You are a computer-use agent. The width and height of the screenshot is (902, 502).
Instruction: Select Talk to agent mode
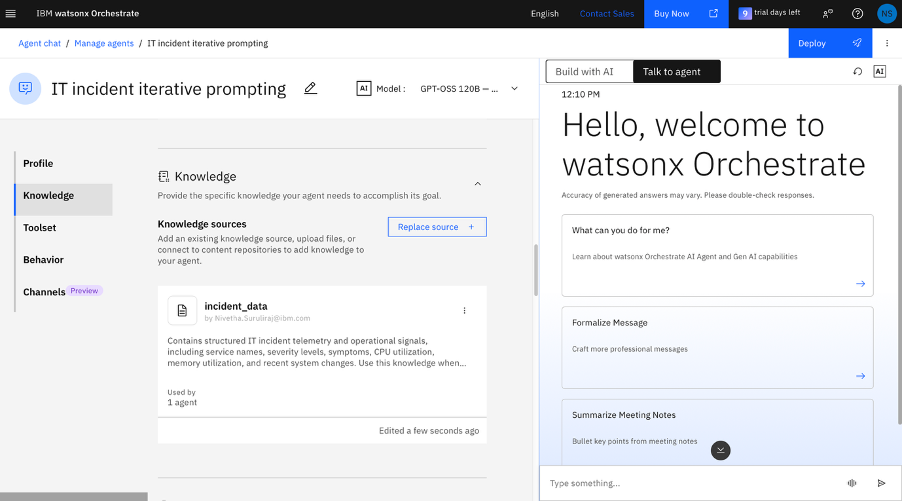676,71
